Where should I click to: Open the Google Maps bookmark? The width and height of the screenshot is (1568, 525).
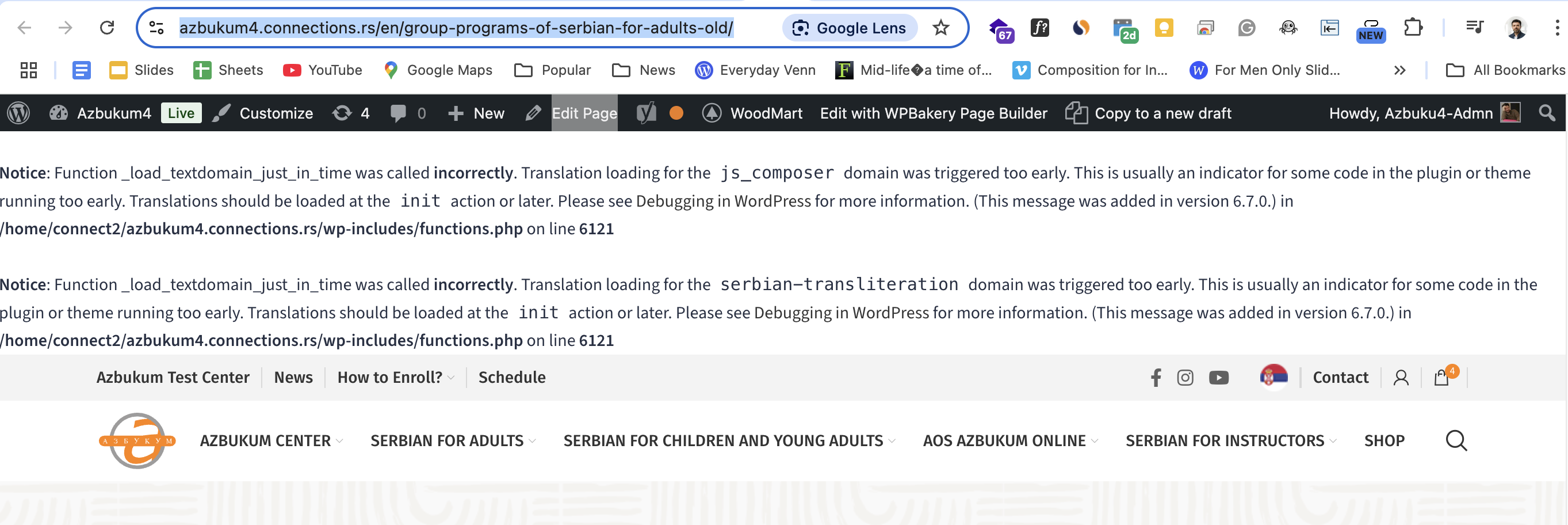coord(438,70)
